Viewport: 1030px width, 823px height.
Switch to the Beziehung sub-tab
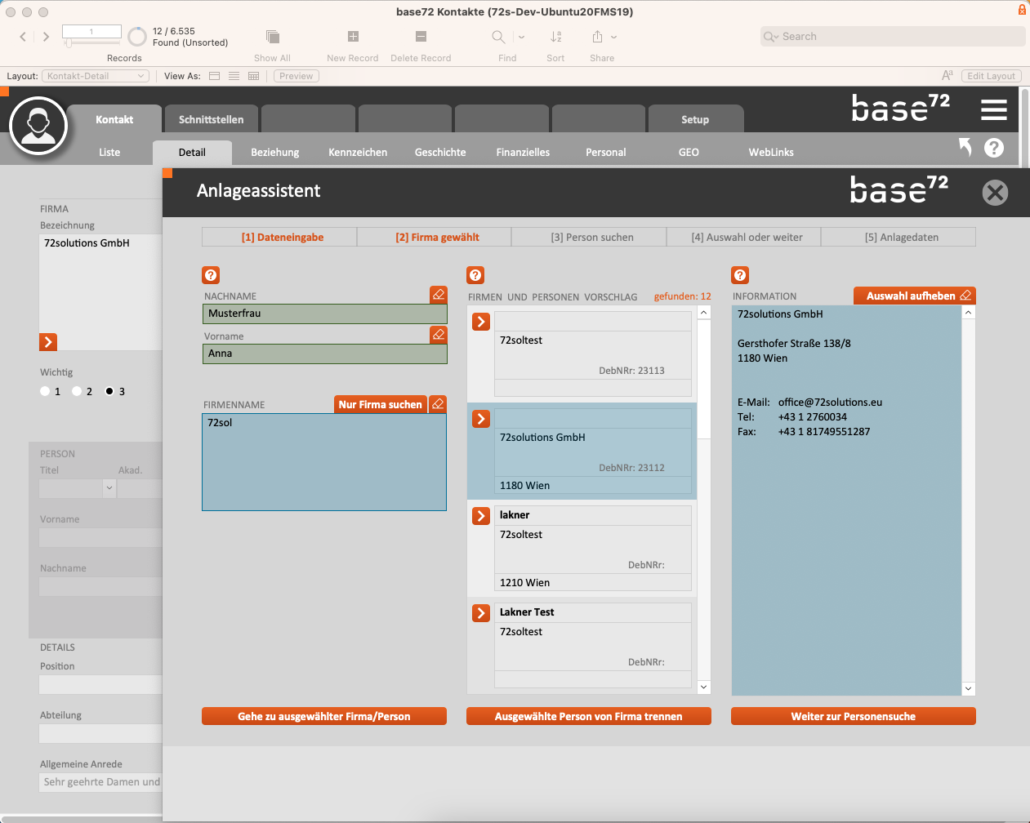click(x=275, y=152)
